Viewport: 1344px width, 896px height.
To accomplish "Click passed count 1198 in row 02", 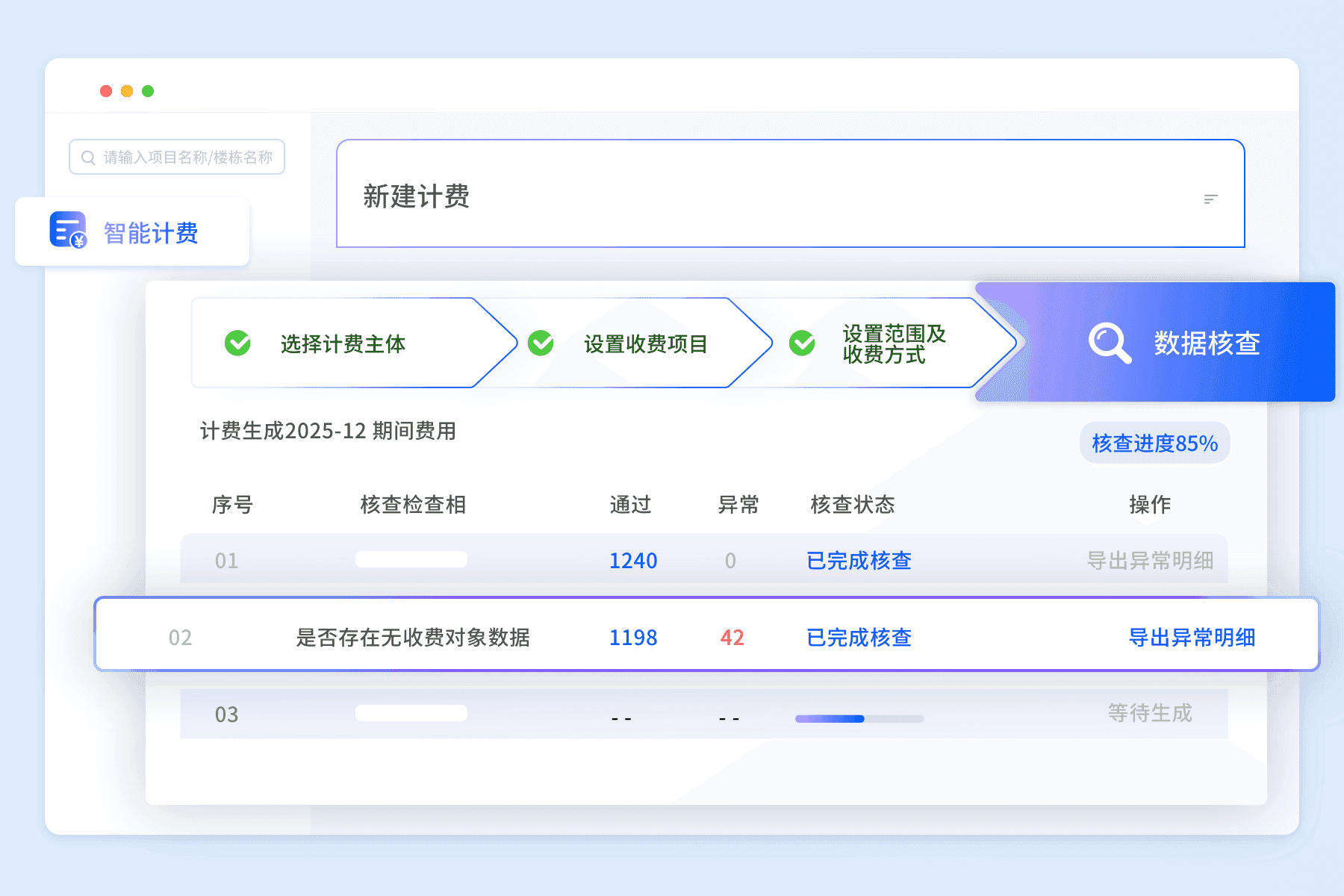I will [633, 638].
